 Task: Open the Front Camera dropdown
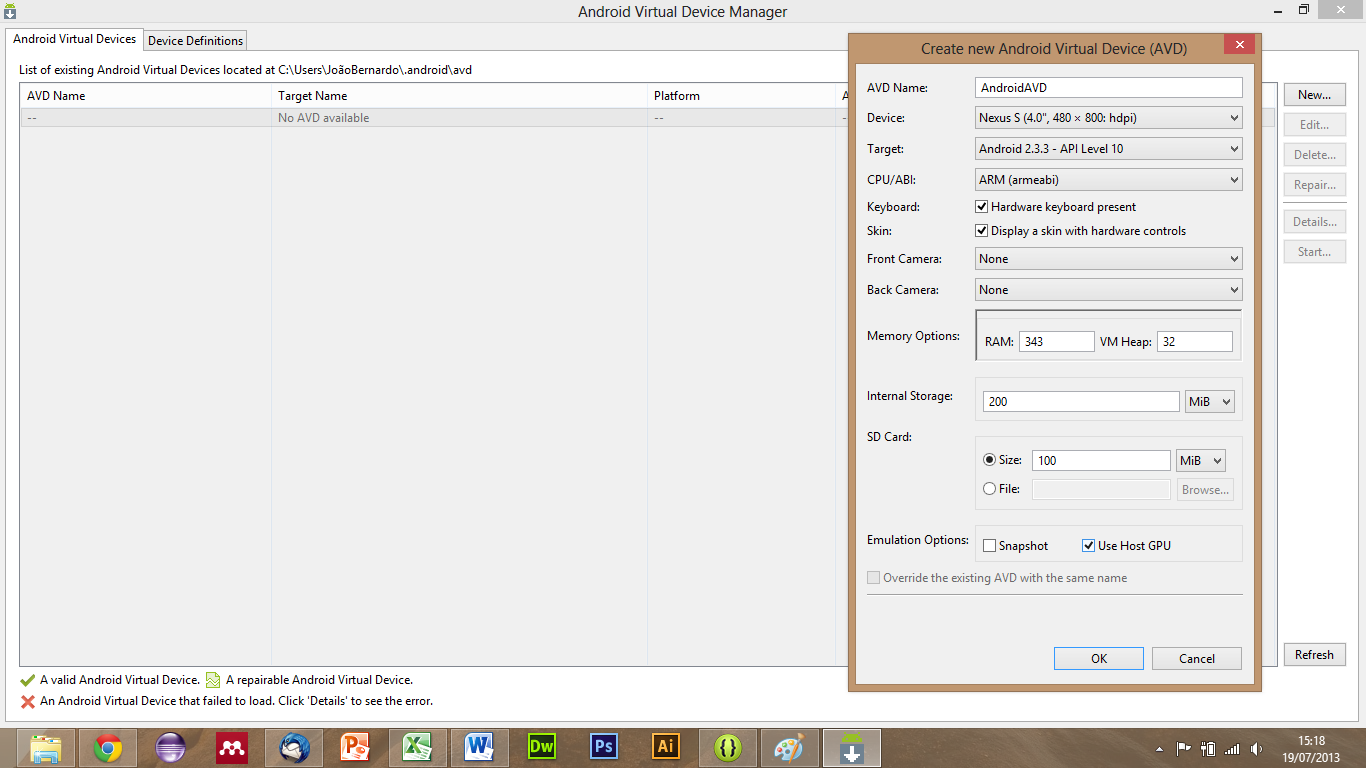[1109, 259]
